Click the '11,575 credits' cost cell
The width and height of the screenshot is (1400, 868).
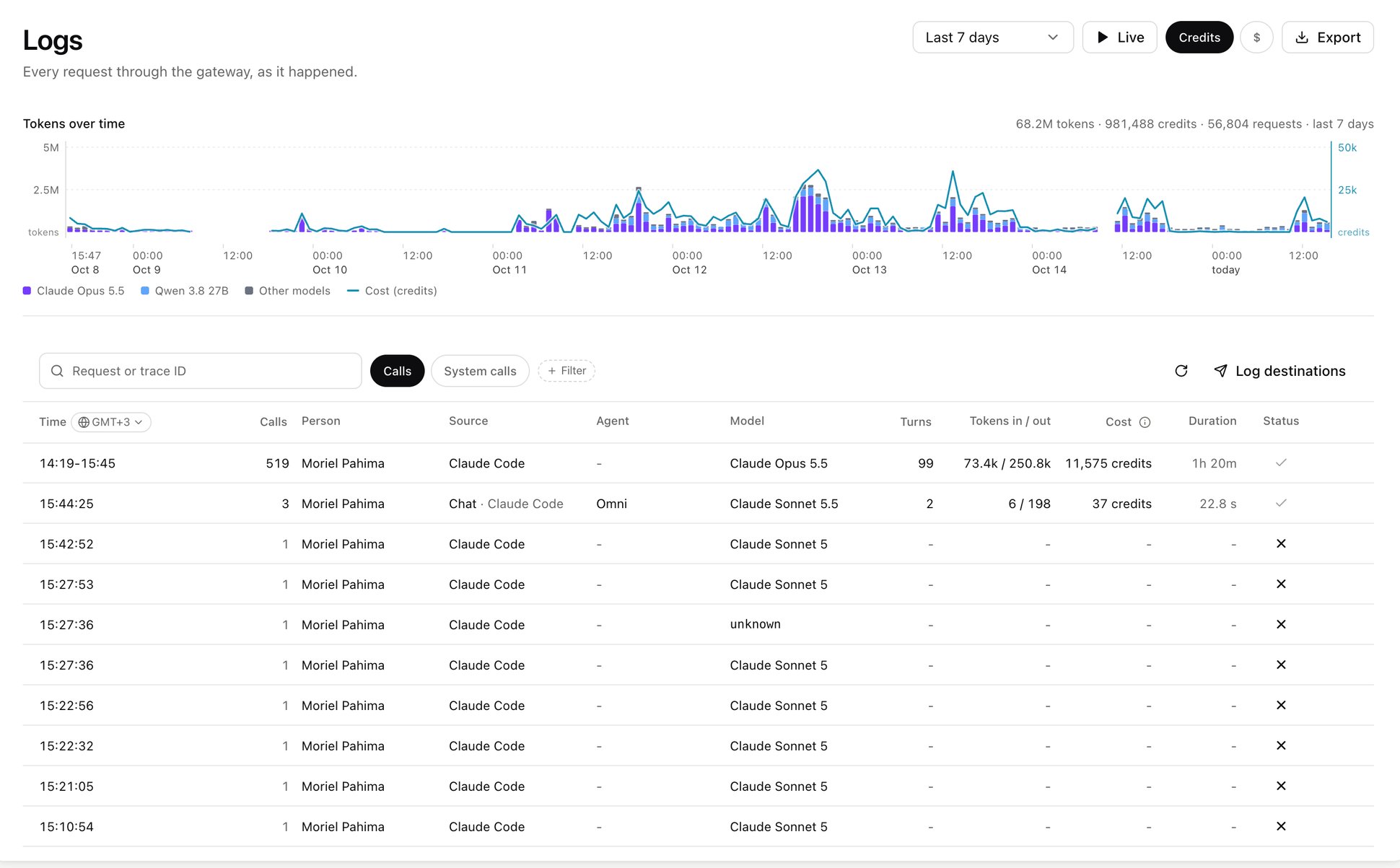[x=1108, y=463]
